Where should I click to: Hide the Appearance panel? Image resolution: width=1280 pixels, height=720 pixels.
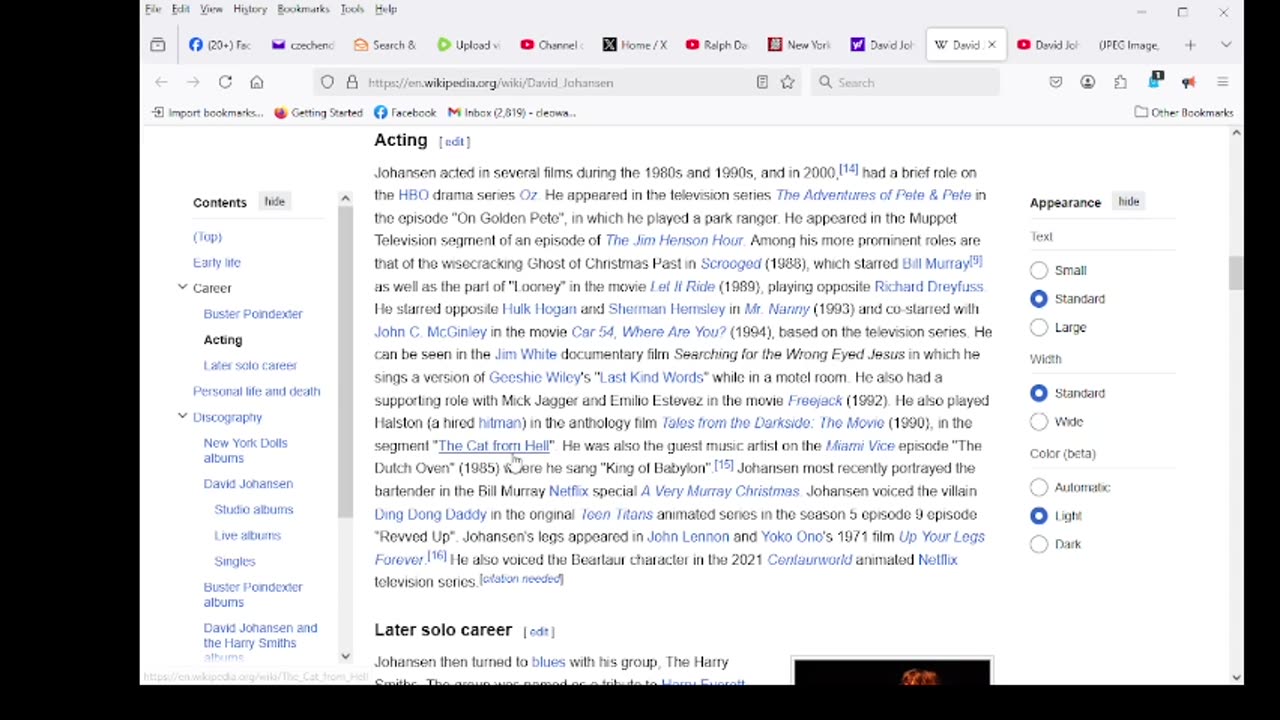tap(1128, 201)
